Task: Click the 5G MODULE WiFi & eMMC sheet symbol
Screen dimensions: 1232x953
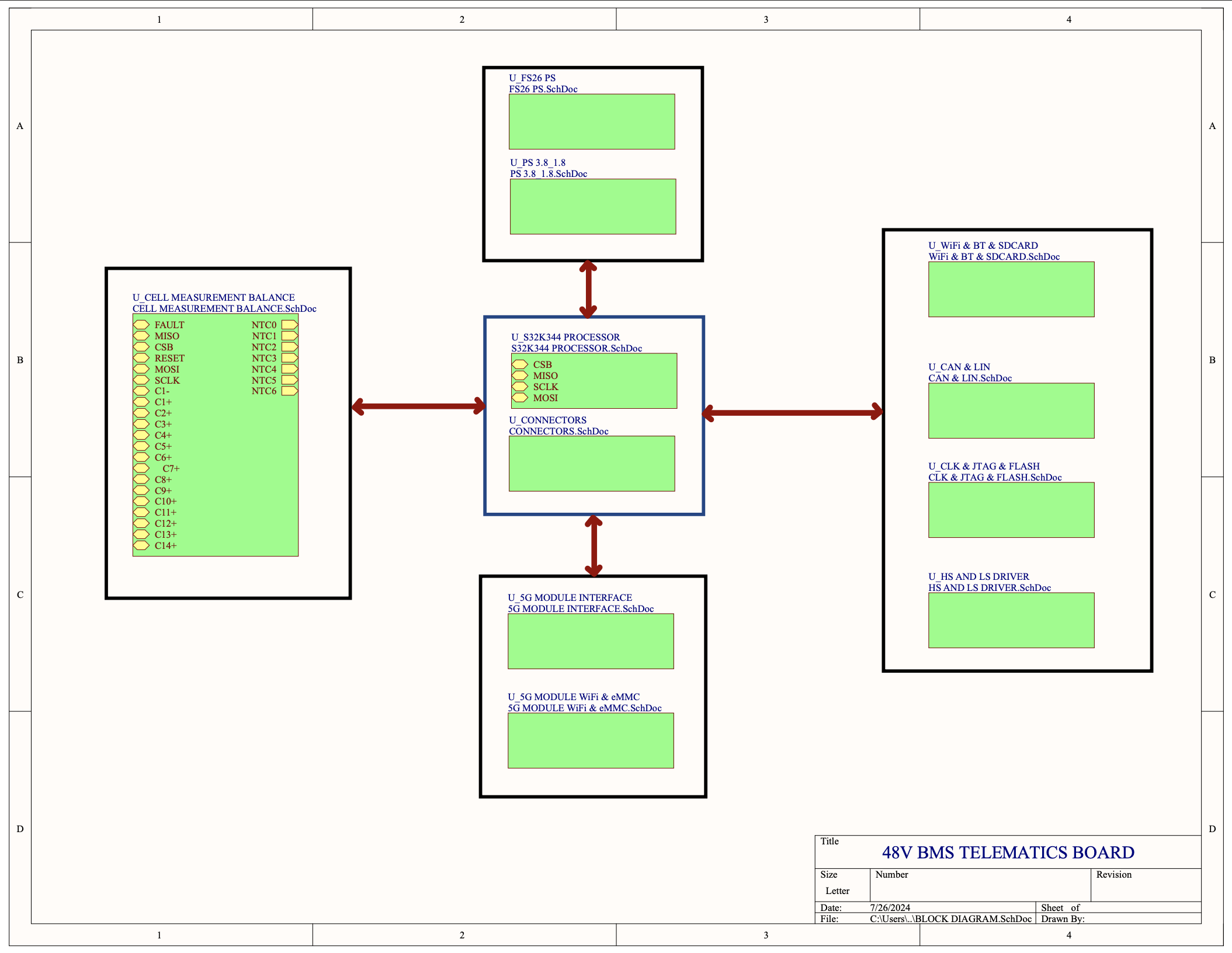Action: coord(591,740)
